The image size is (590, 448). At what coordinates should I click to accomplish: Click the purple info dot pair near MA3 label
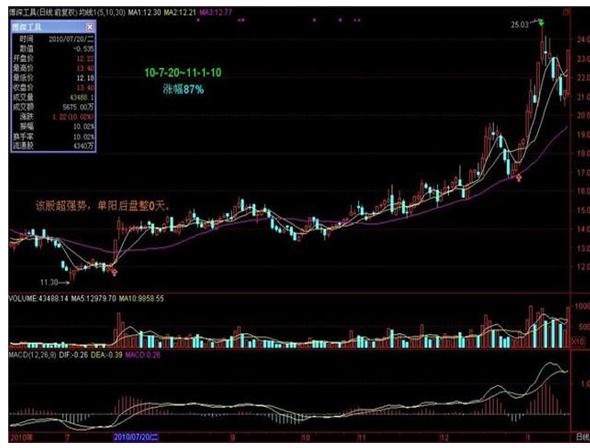[x=242, y=20]
